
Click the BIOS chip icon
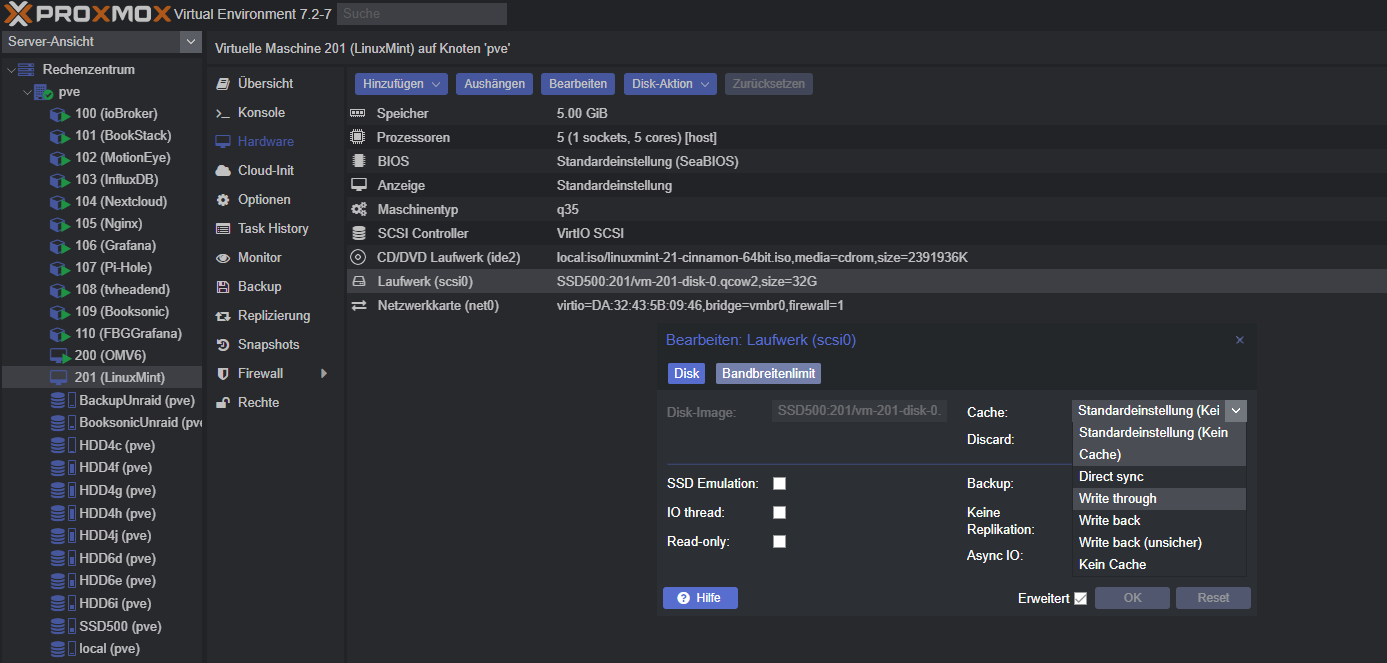point(358,161)
